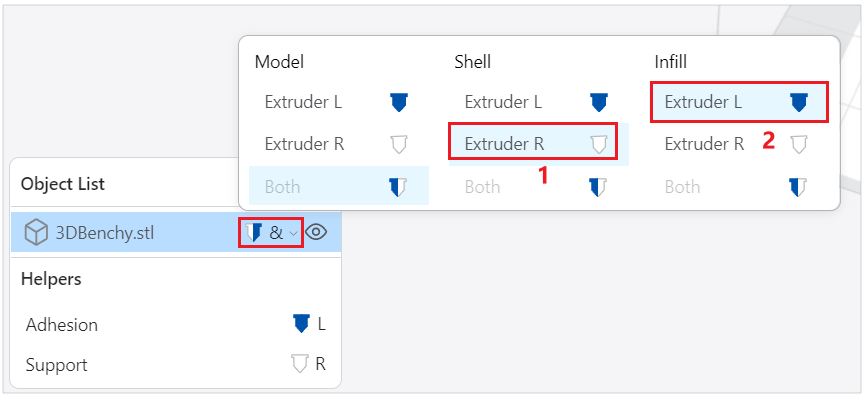Click the white nozzle icon in Infill Extruder R row
Viewport: 868px width, 399px height.
click(798, 144)
